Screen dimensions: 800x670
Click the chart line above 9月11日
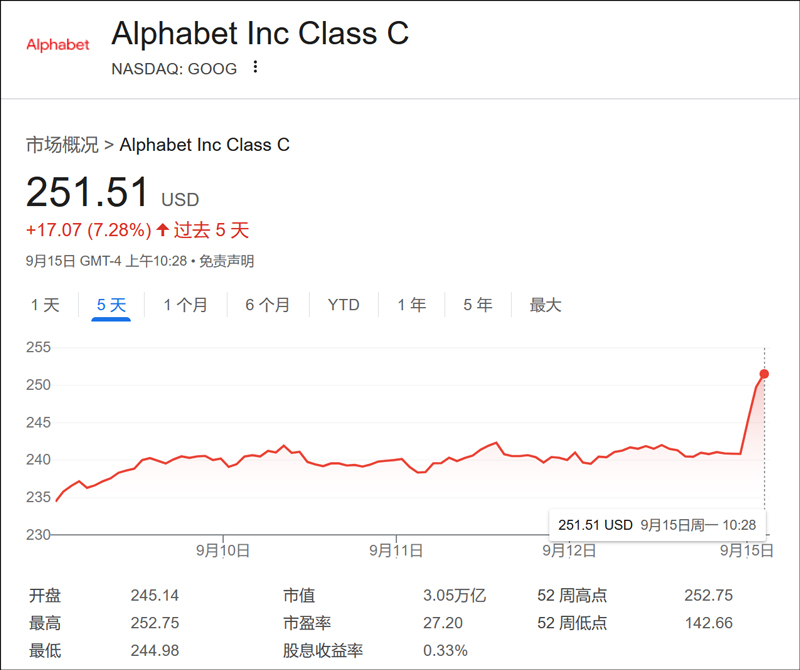(396, 460)
